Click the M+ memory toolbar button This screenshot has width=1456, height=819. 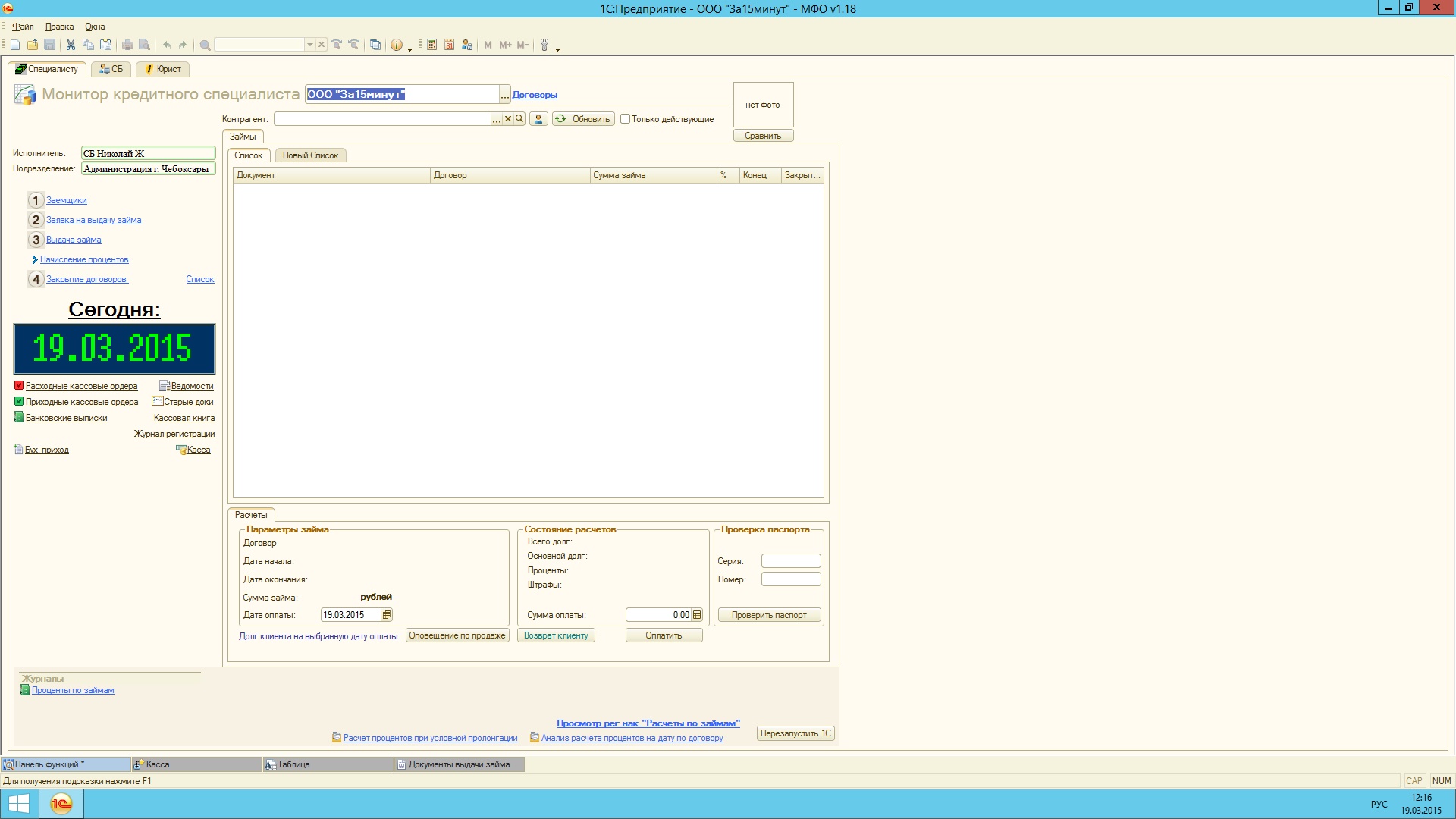pos(505,45)
